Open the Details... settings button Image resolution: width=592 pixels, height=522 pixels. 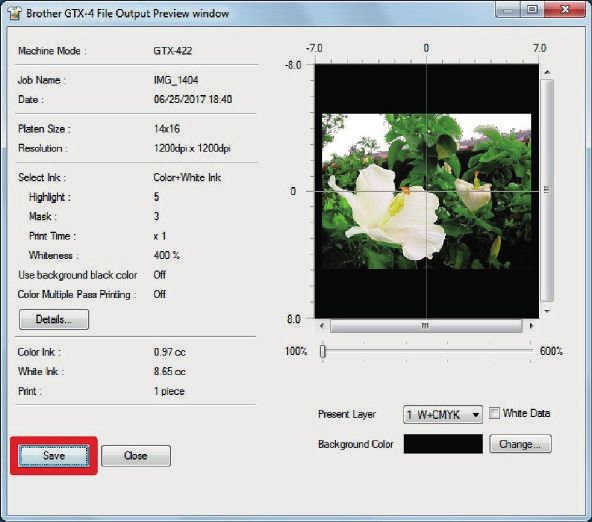54,319
